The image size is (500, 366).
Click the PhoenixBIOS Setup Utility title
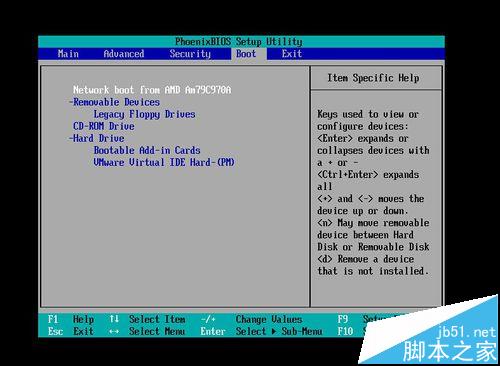(x=239, y=42)
